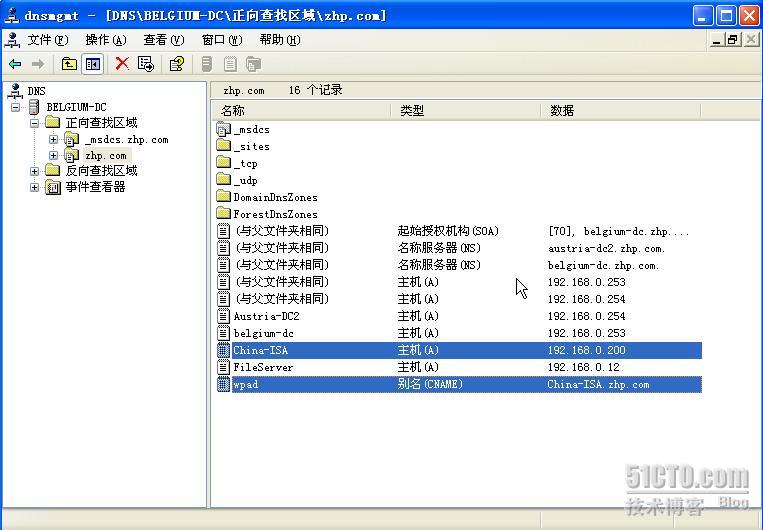Open the 操作(A) menu
The height and width of the screenshot is (530, 763).
tap(106, 39)
